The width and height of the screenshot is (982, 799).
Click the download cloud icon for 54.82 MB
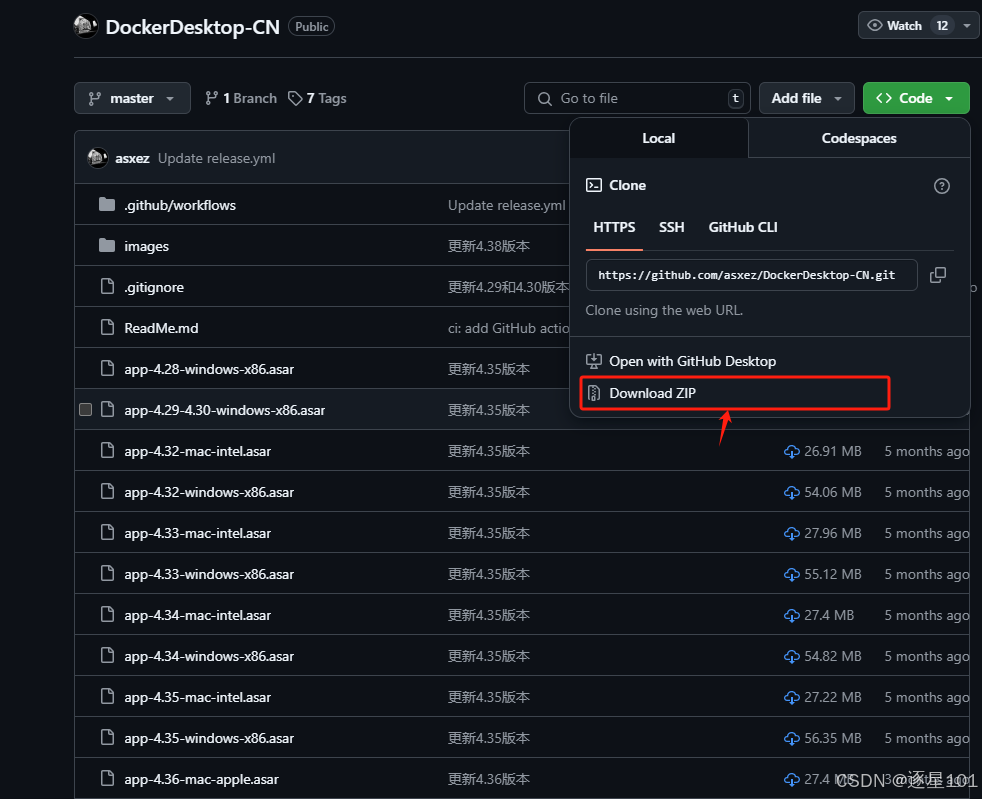792,656
